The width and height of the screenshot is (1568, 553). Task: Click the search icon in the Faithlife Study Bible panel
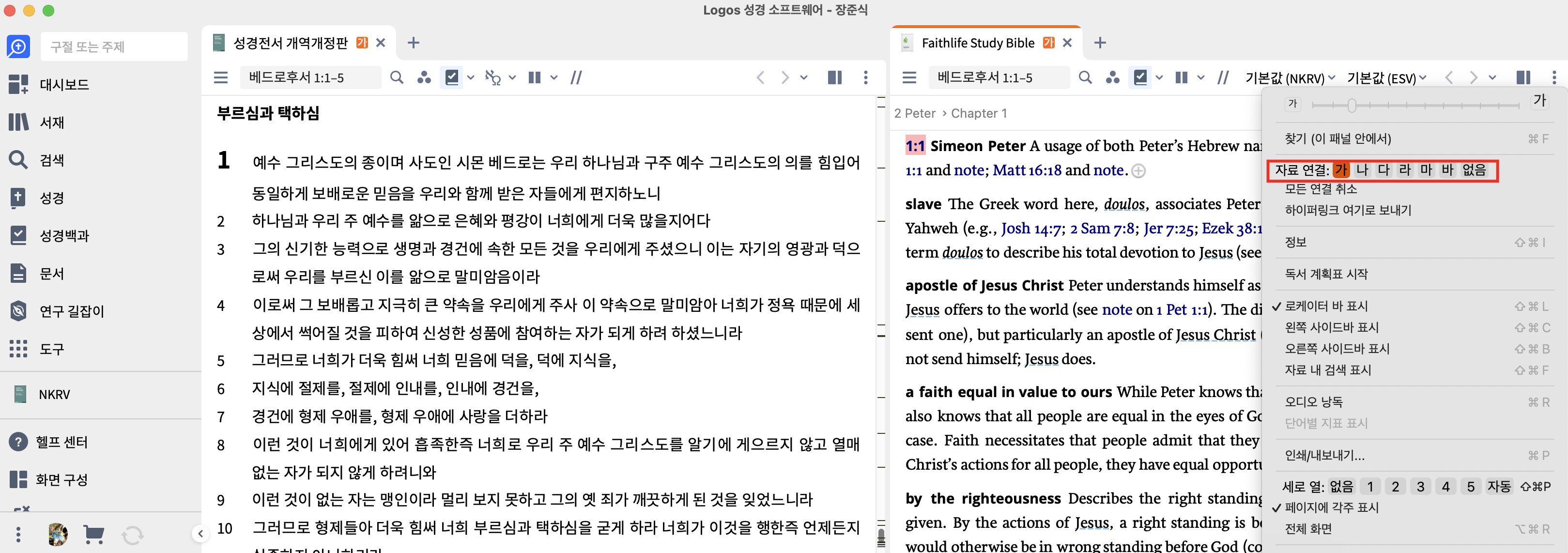pos(1085,77)
